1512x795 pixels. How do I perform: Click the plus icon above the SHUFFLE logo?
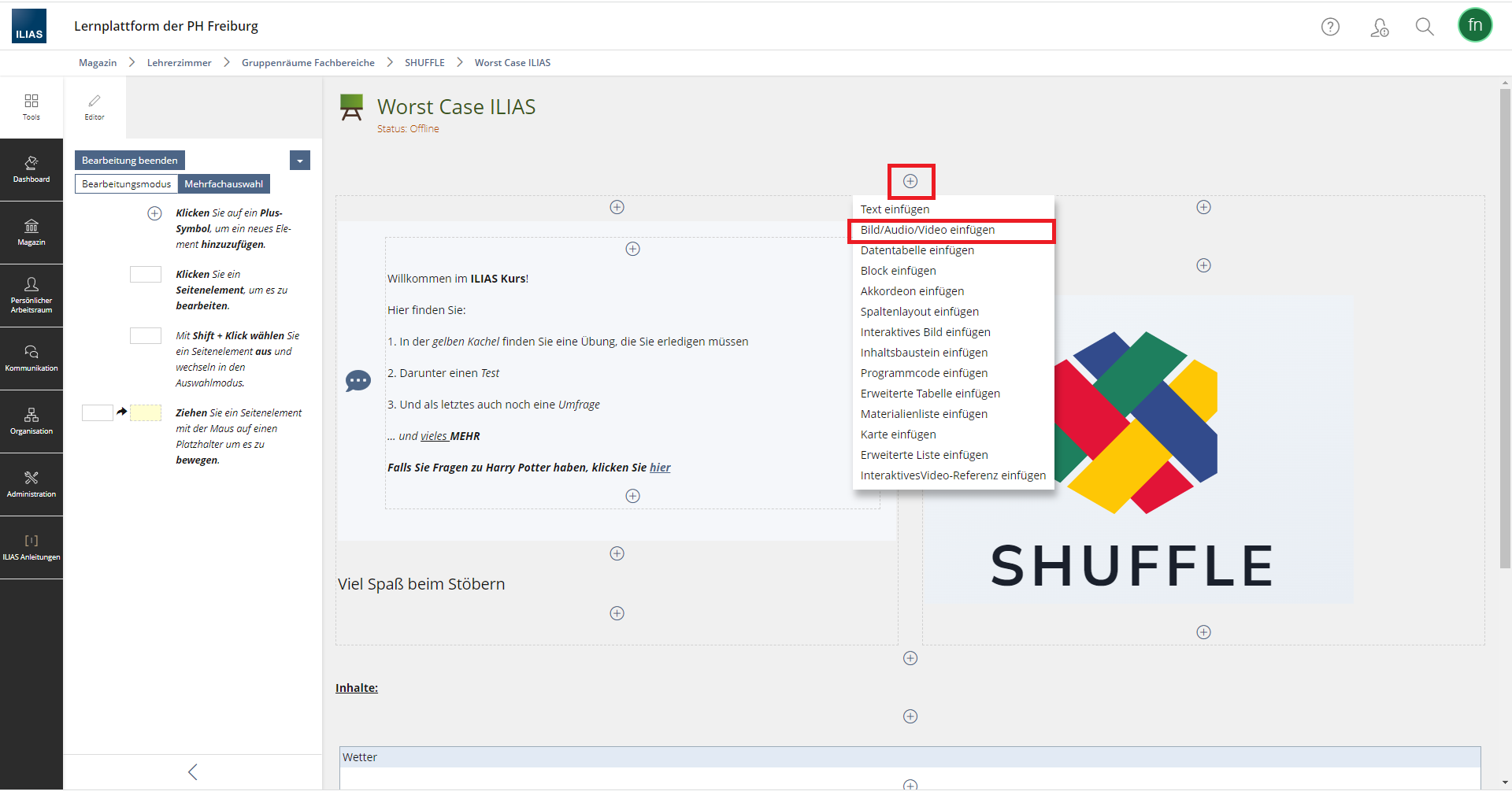coord(1203,265)
